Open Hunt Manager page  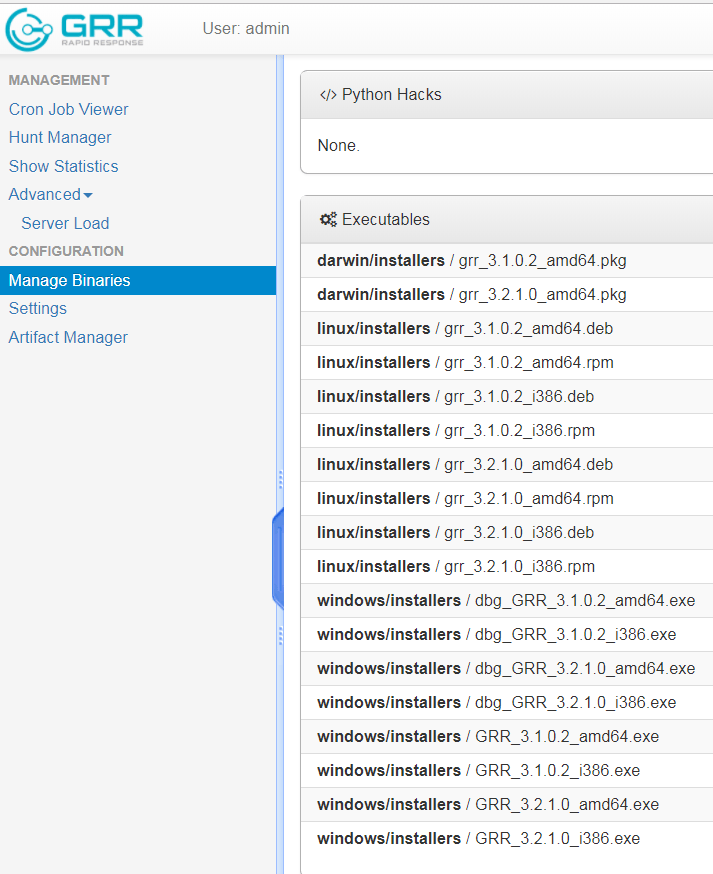point(60,138)
